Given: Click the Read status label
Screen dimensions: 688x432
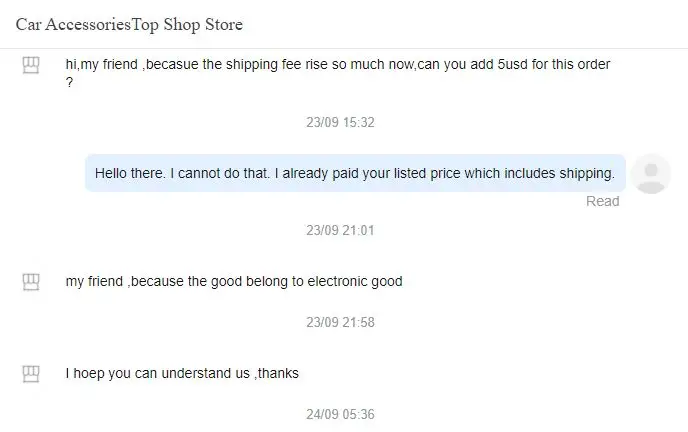Looking at the screenshot, I should point(602,201).
